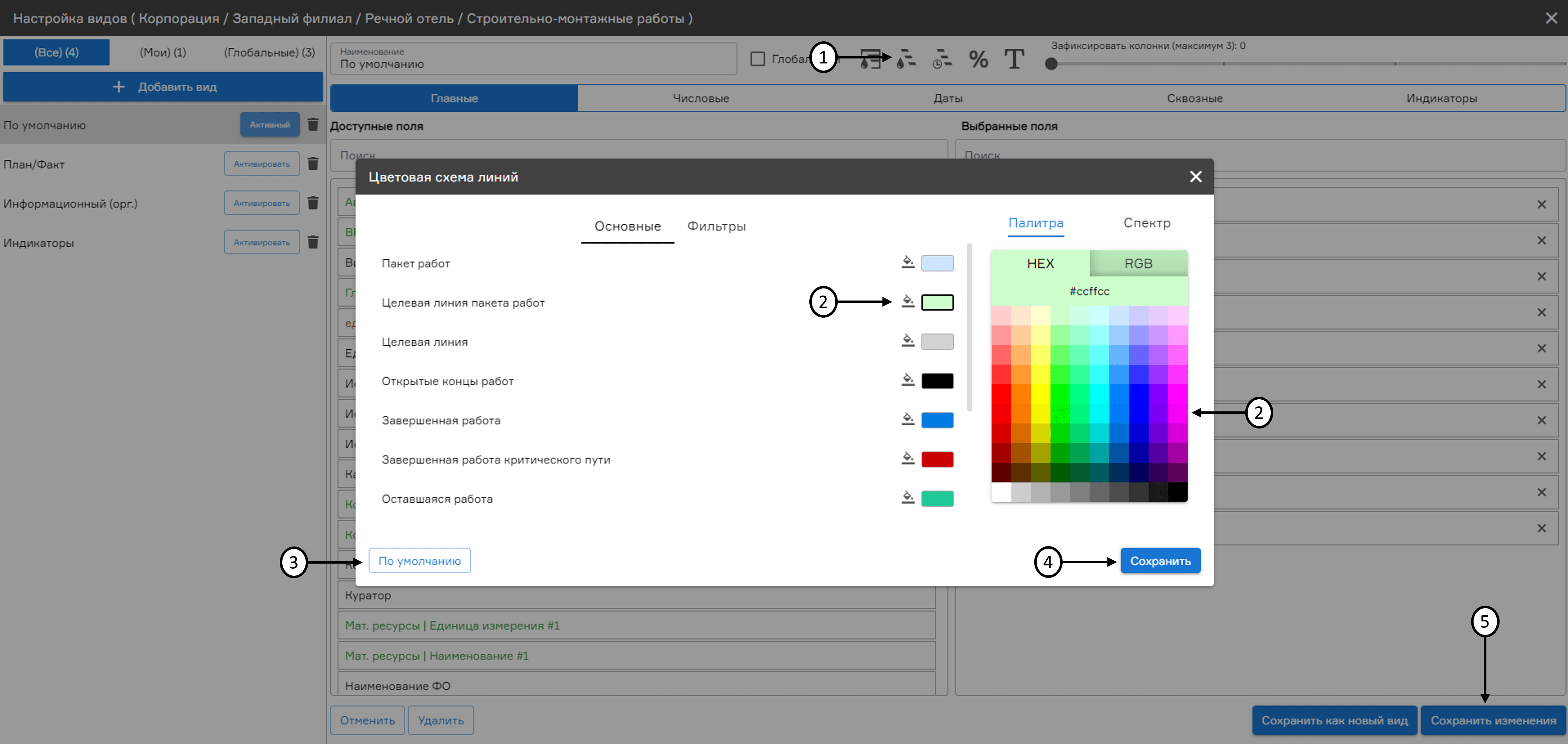Select Мат. ресурсы | Единица измерения #1
The width and height of the screenshot is (1568, 744).
tap(637, 625)
